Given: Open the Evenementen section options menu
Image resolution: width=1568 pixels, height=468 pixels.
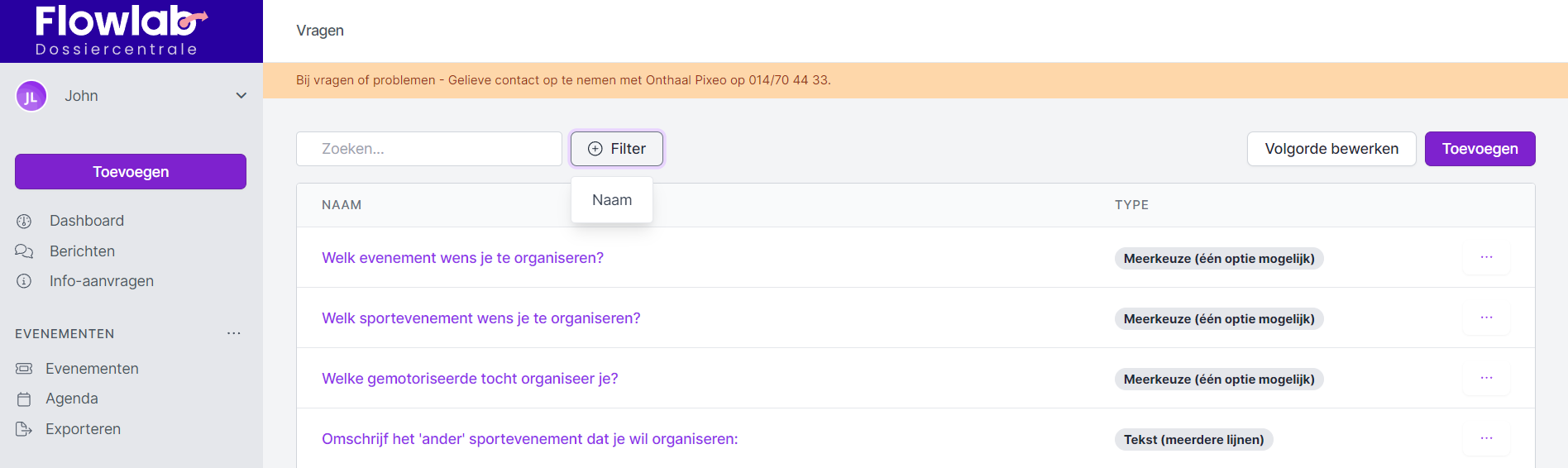Looking at the screenshot, I should 234,333.
